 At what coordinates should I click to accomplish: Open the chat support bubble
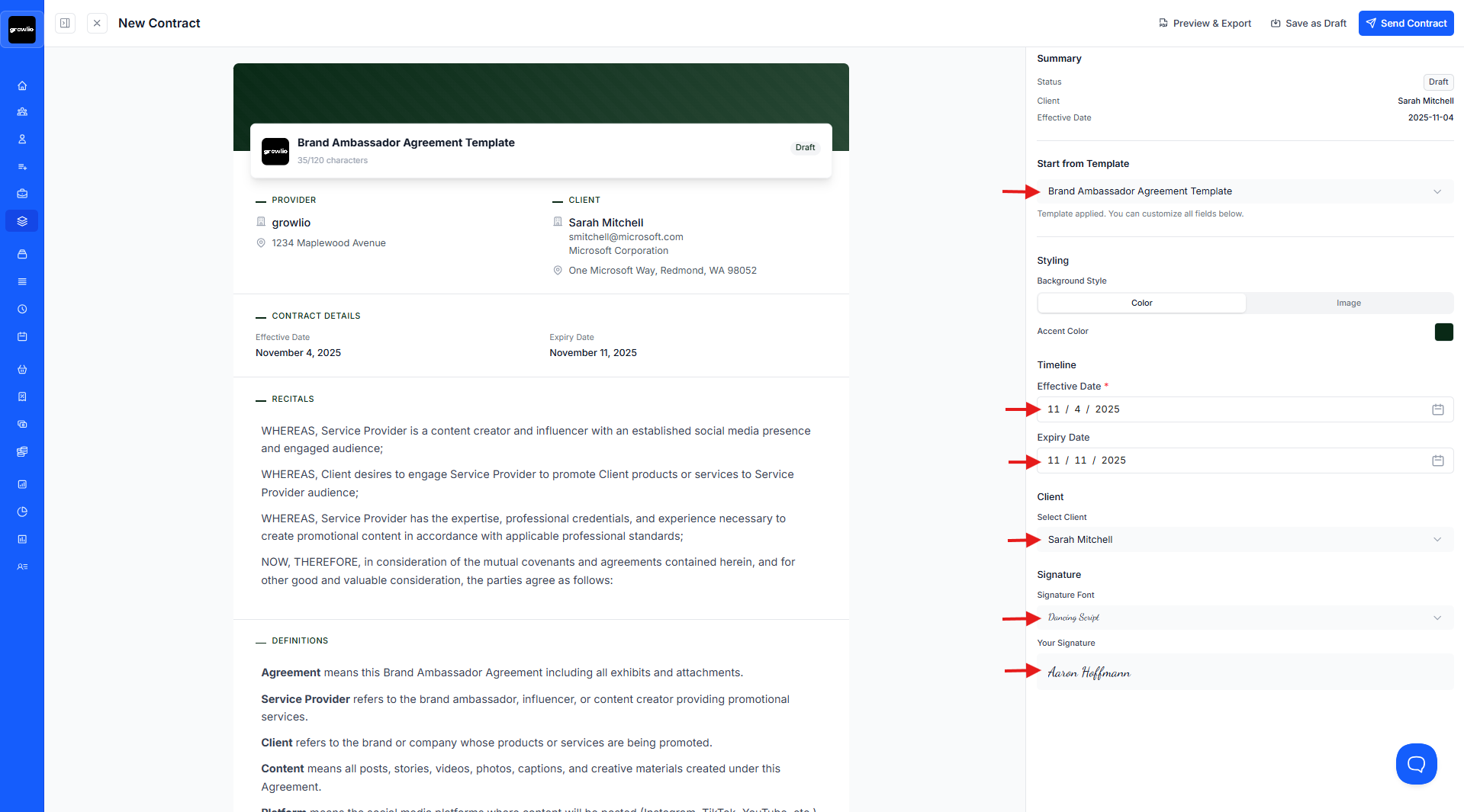pos(1416,763)
